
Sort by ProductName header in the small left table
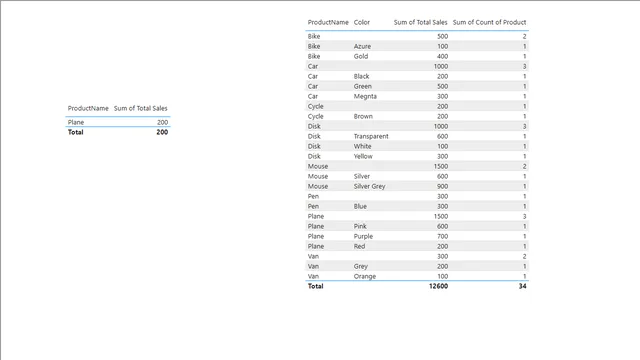pyautogui.click(x=88, y=108)
